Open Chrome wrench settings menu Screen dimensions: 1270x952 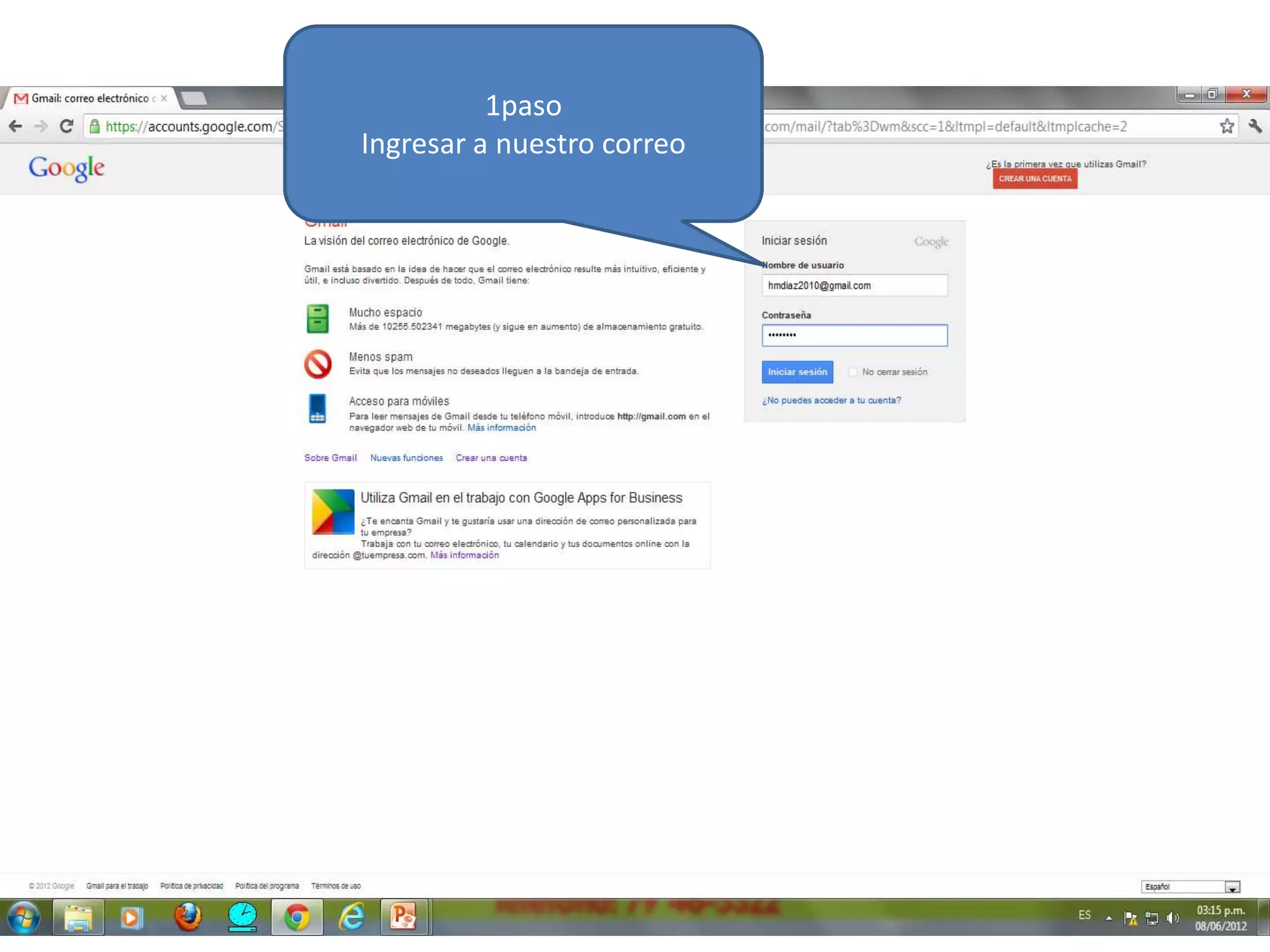pyautogui.click(x=1255, y=126)
